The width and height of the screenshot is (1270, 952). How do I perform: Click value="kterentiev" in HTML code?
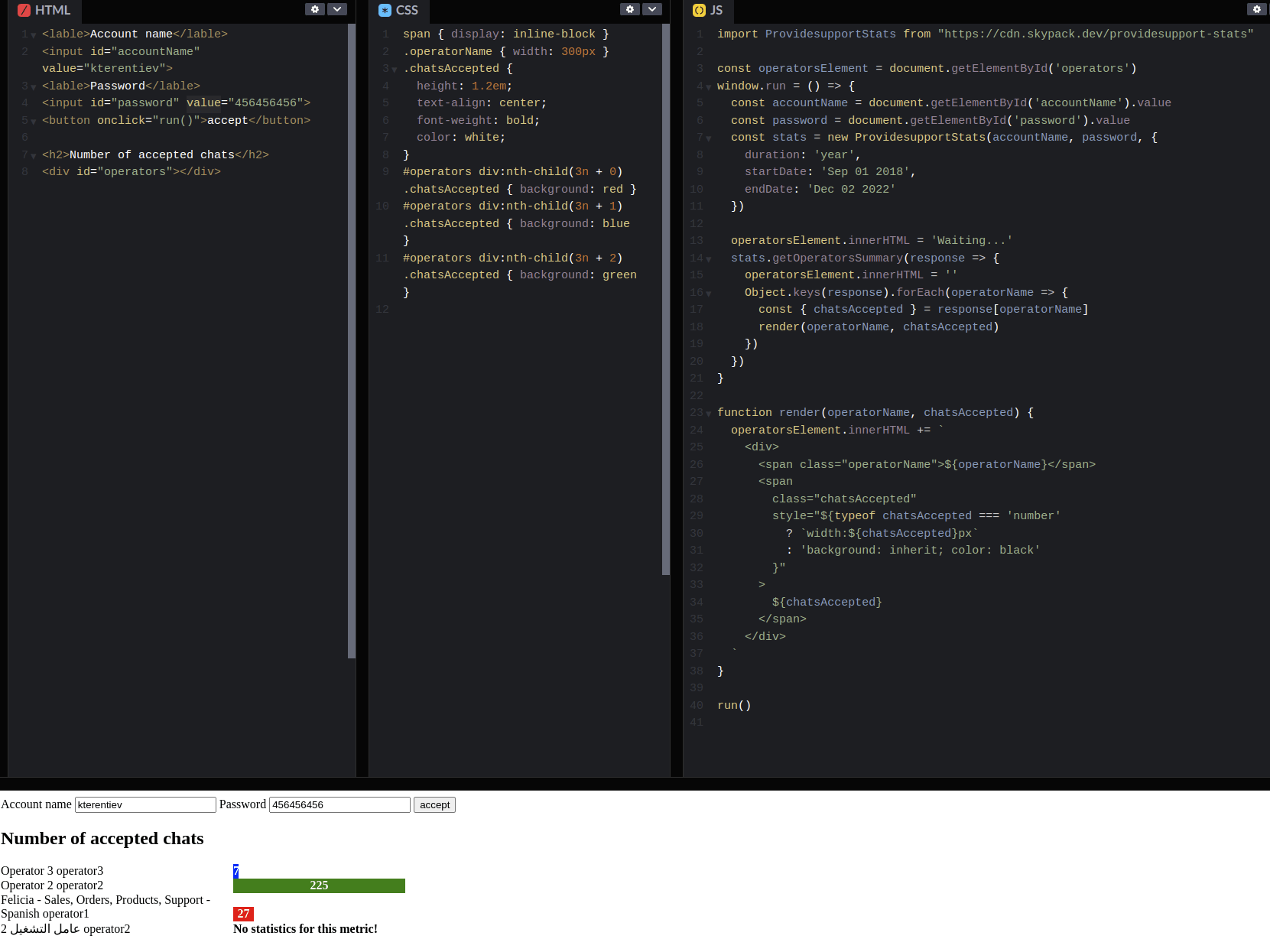coord(107,68)
